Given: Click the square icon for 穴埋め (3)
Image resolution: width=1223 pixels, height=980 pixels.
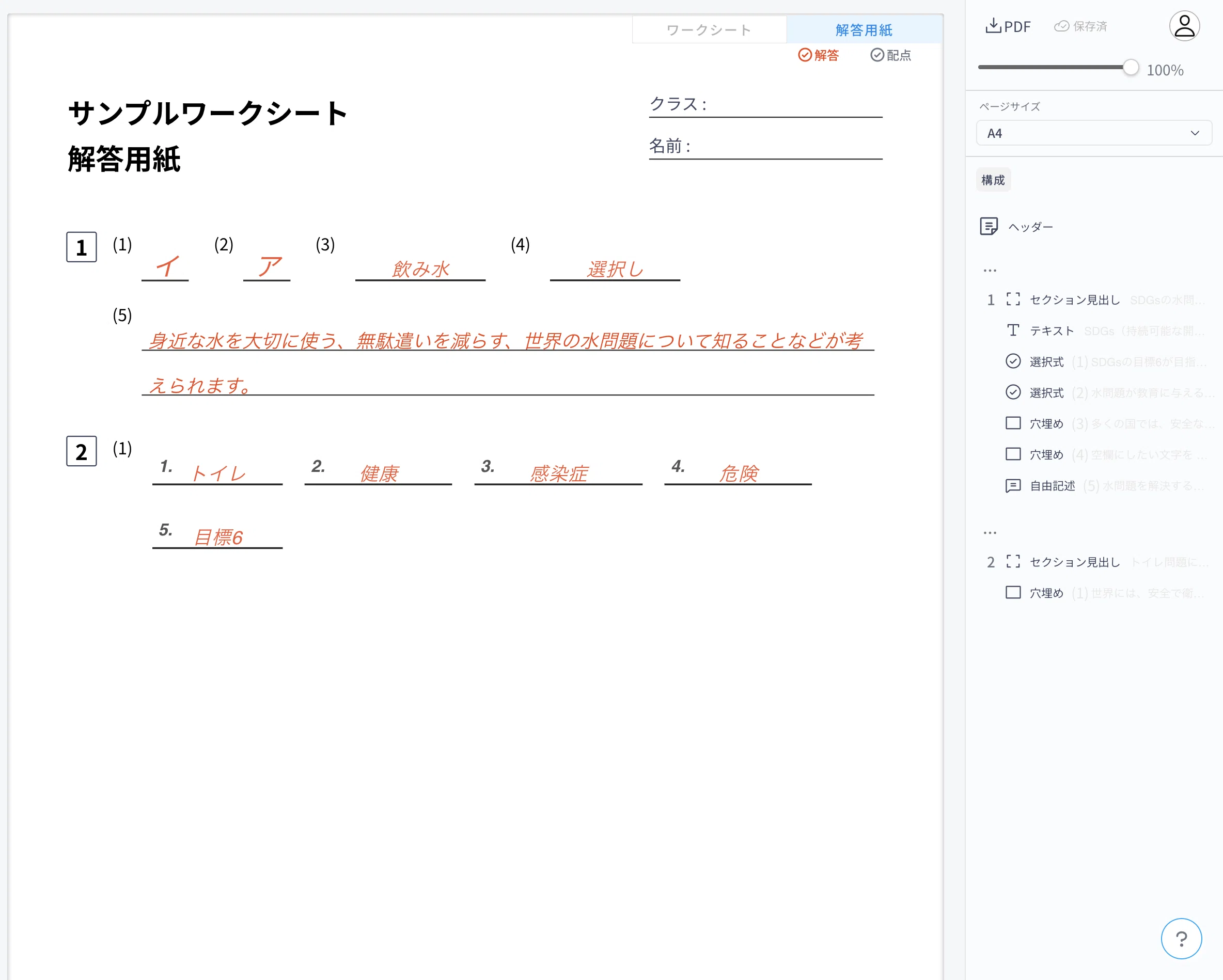Looking at the screenshot, I should 1013,423.
